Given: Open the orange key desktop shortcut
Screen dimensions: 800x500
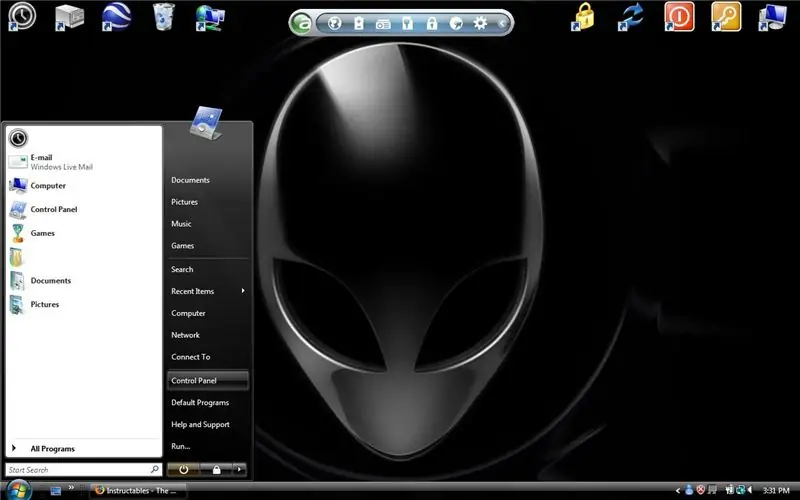Looking at the screenshot, I should [x=726, y=16].
